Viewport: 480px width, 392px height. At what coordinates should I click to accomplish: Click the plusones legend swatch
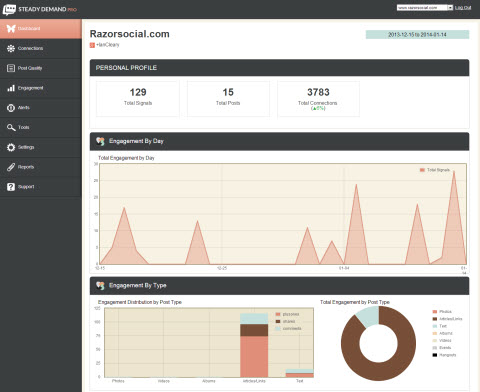coord(278,315)
